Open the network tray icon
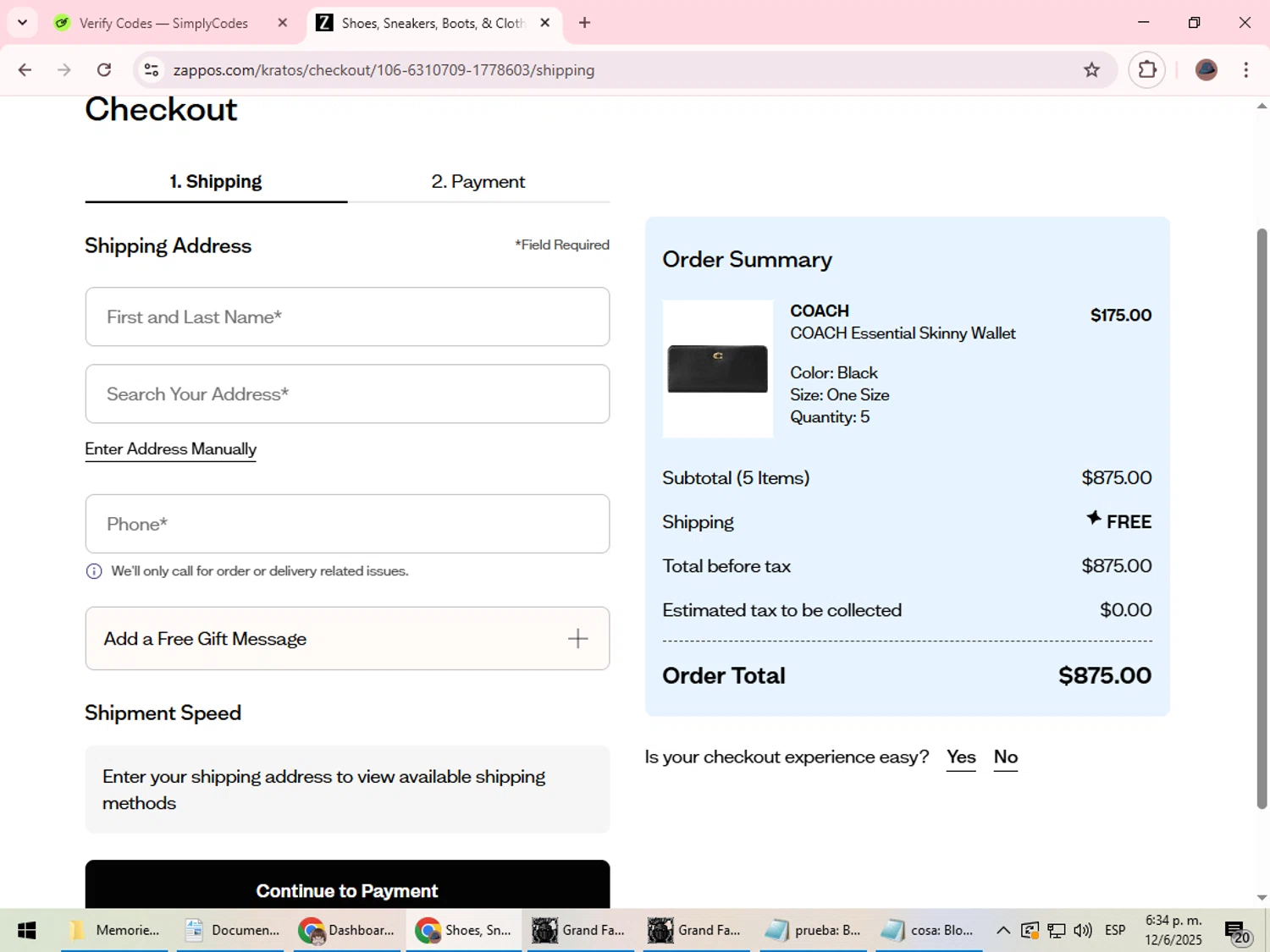Image resolution: width=1270 pixels, height=952 pixels. tap(1057, 931)
